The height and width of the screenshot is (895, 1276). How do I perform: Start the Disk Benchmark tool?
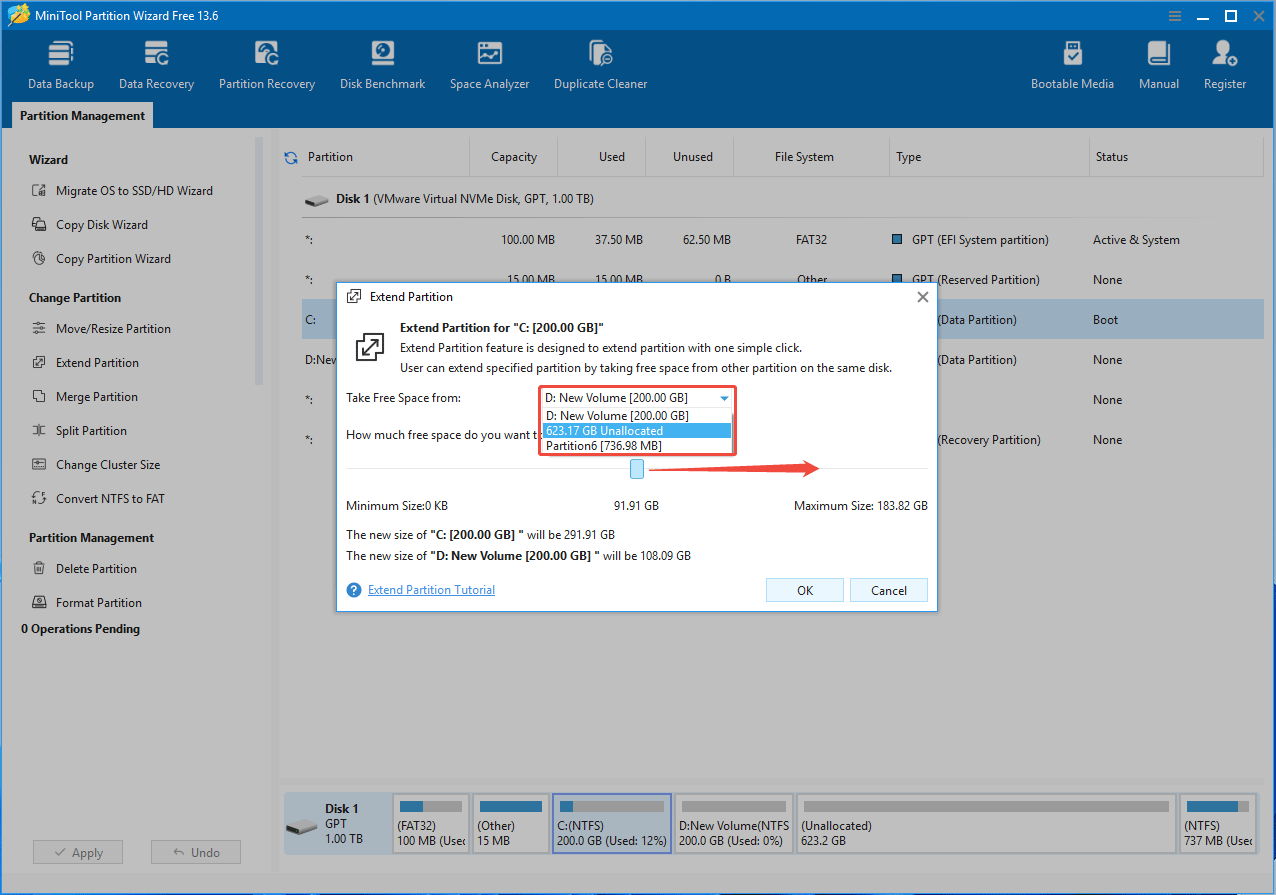(382, 65)
